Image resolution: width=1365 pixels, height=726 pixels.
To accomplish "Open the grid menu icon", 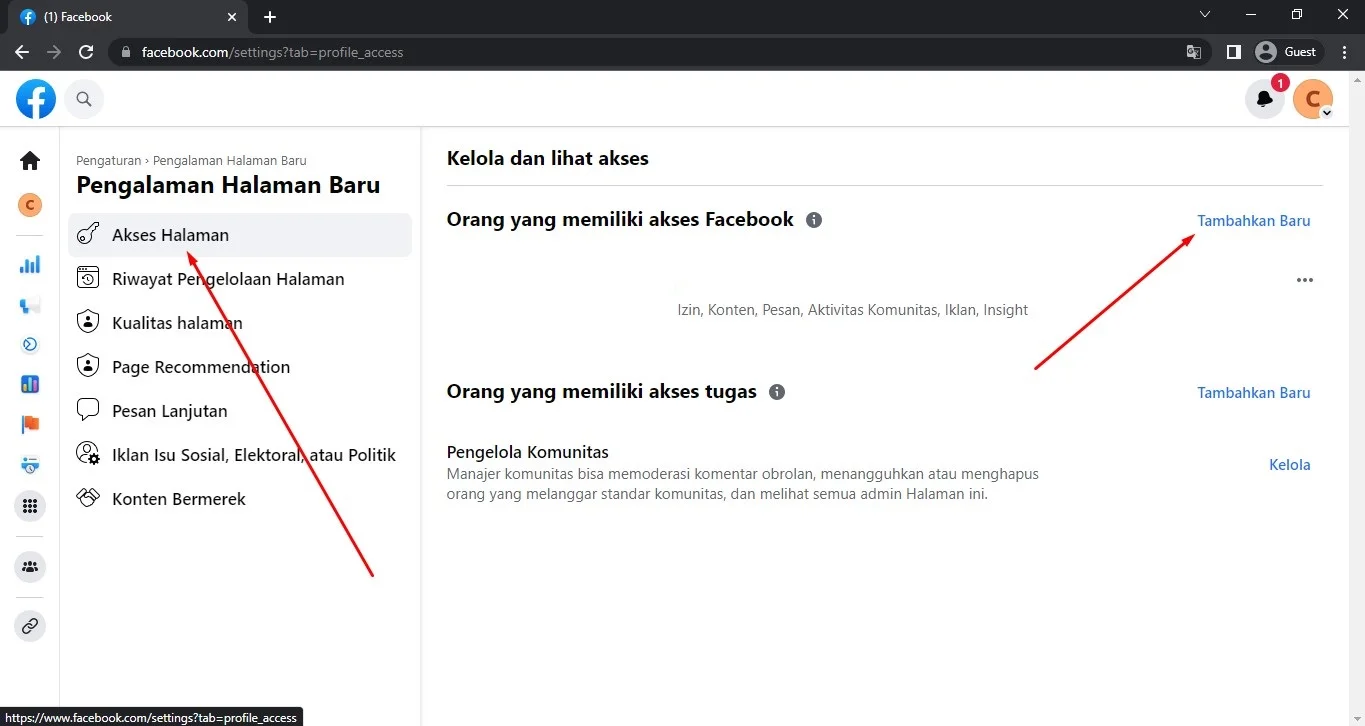I will [30, 506].
